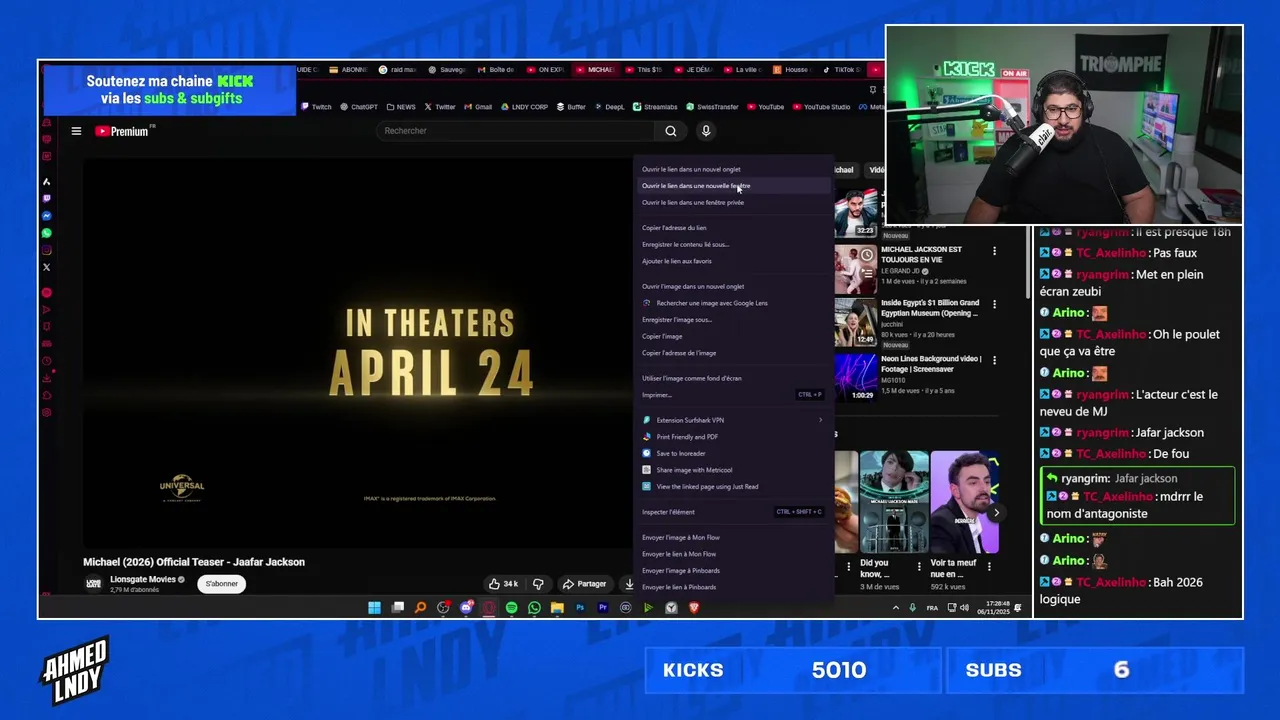Open options for Neon Lines Background video
Image resolution: width=1280 pixels, height=720 pixels.
point(994,360)
